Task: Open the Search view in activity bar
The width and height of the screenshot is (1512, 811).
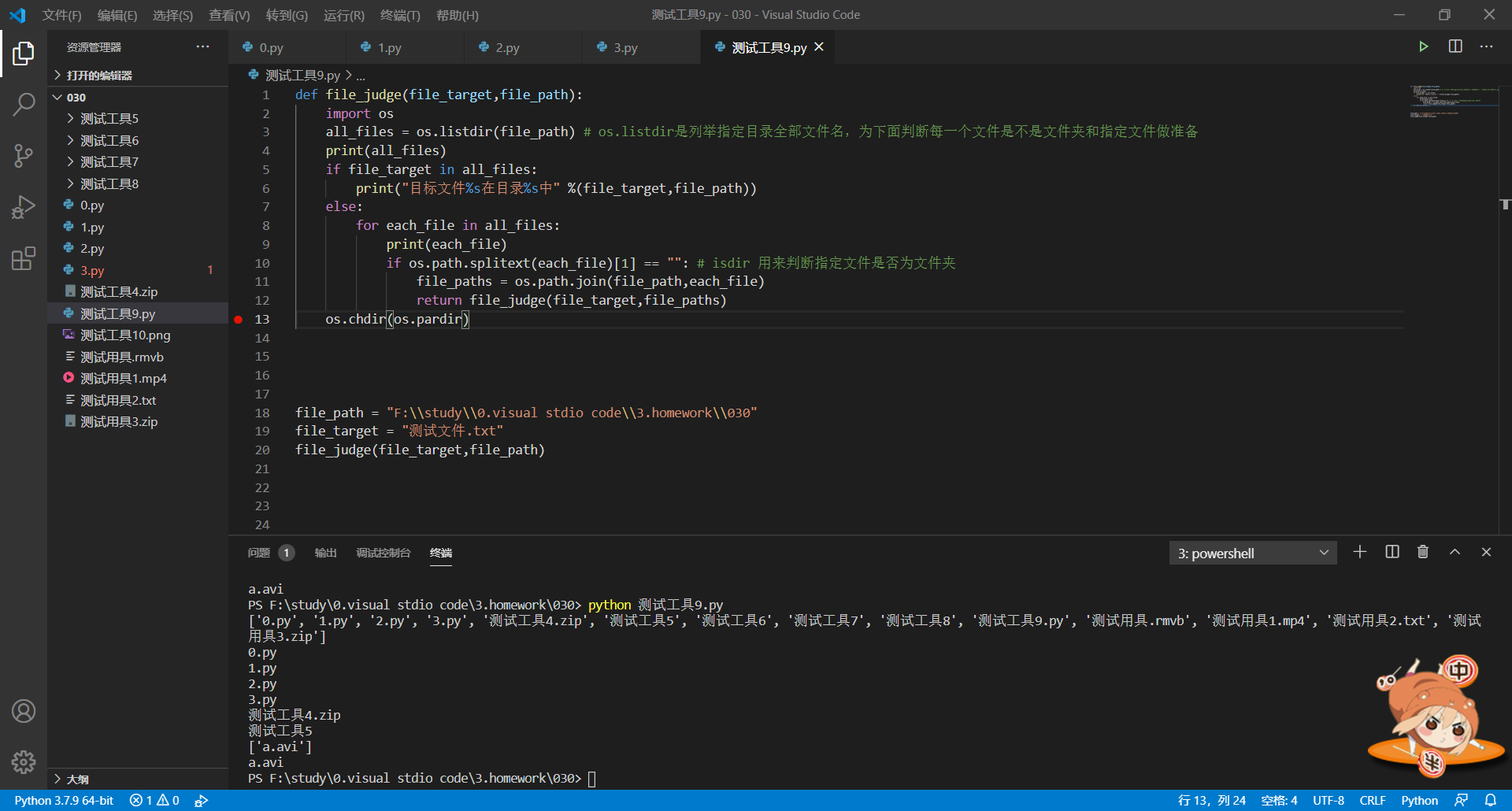Action: click(24, 104)
